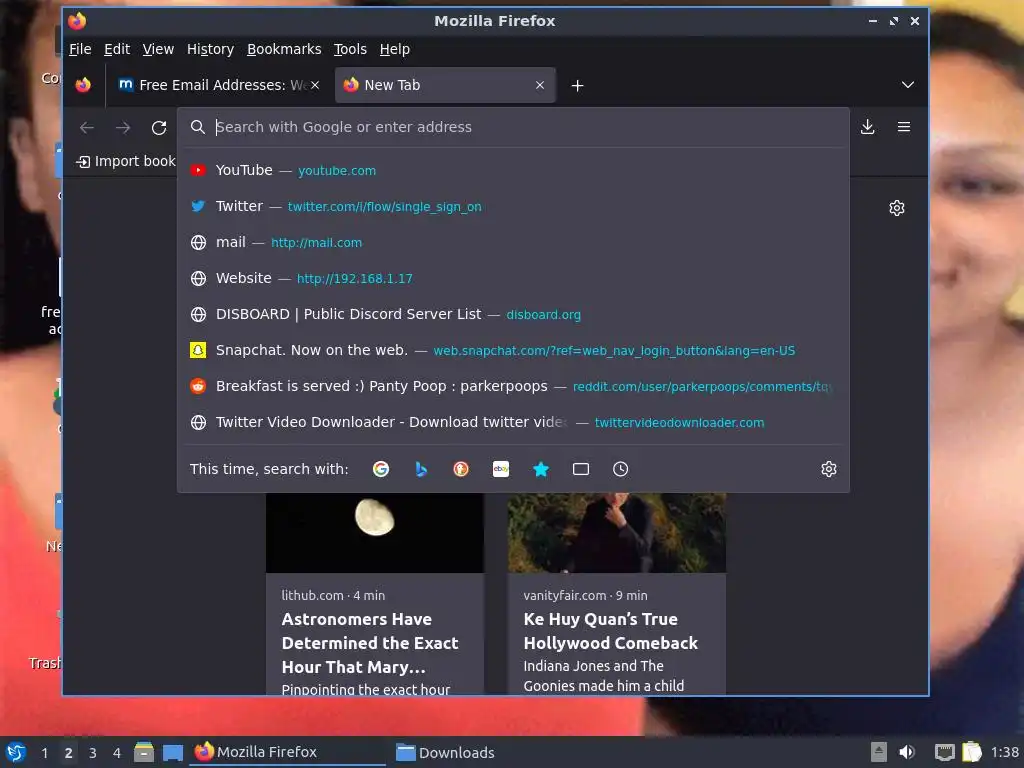Search open tabs using the tabs icon
1024x768 pixels.
click(581, 469)
